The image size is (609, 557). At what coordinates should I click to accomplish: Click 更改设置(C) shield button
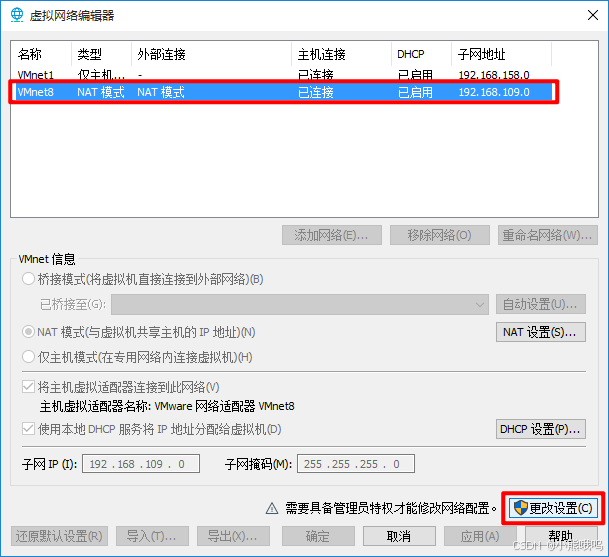click(x=553, y=508)
